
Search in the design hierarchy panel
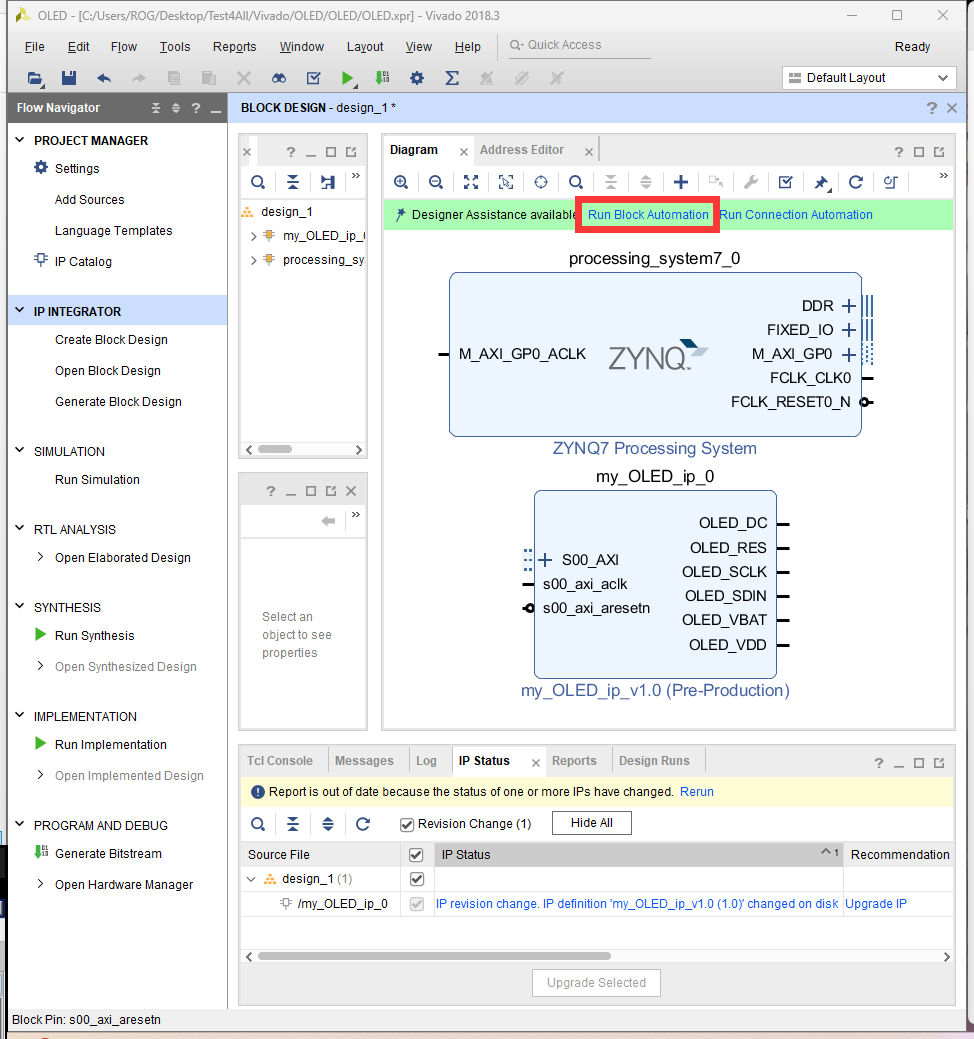(258, 182)
